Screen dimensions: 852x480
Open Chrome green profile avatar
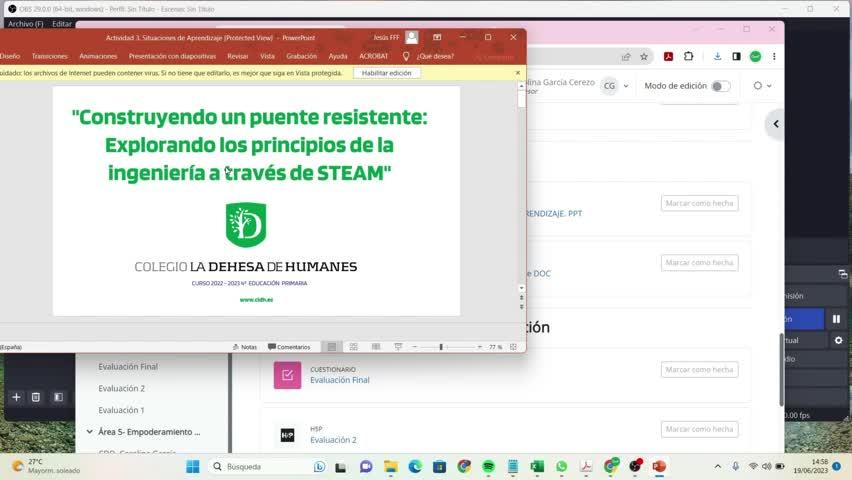coord(755,57)
